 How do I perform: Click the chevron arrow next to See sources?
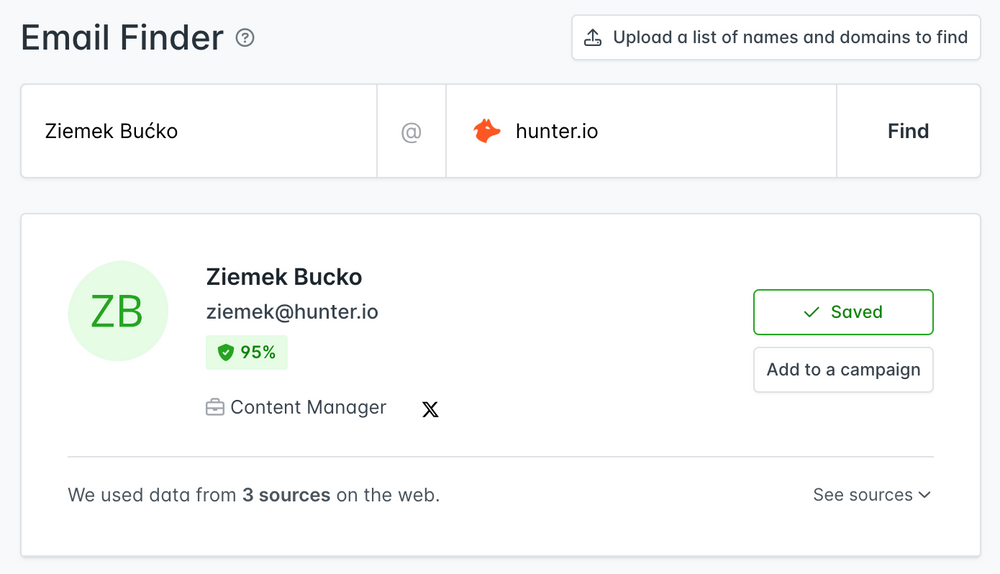pyautogui.click(x=924, y=495)
